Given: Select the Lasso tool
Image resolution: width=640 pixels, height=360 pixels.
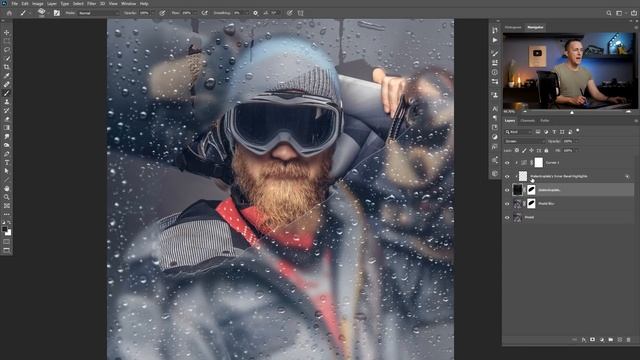Looking at the screenshot, I should pos(7,49).
